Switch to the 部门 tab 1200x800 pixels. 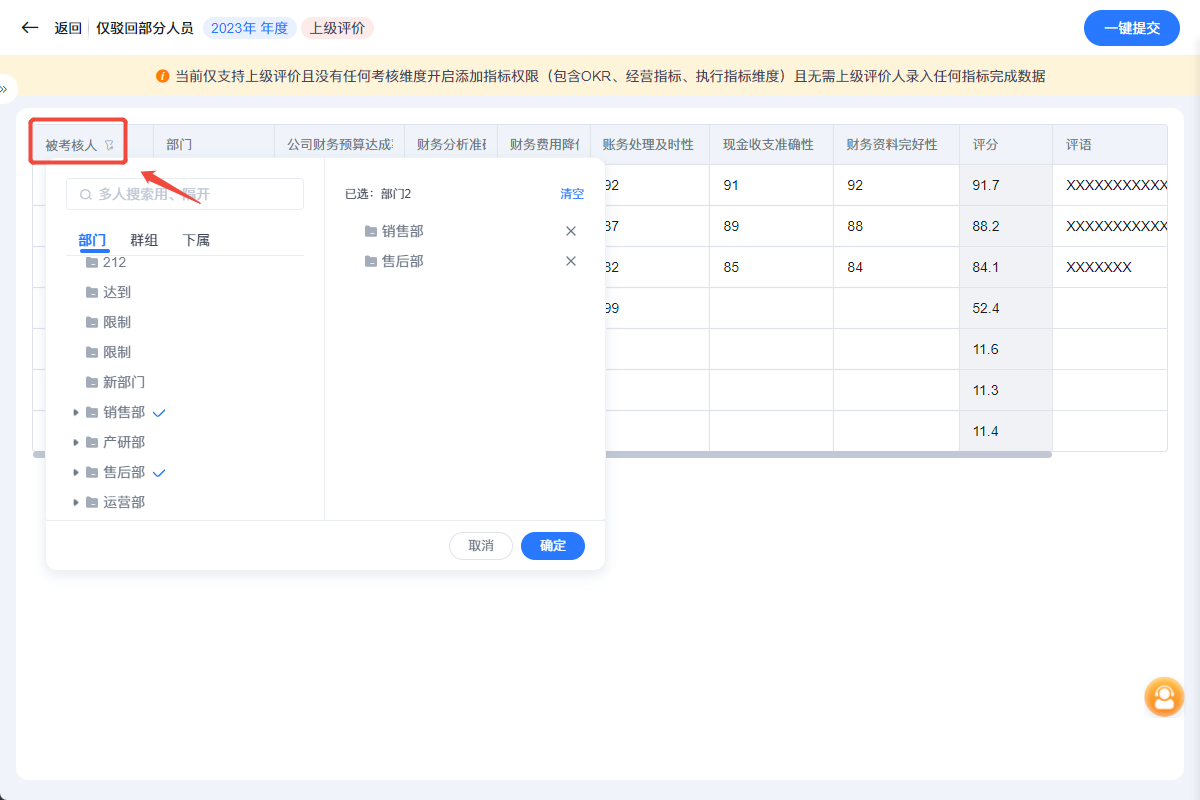pos(93,240)
